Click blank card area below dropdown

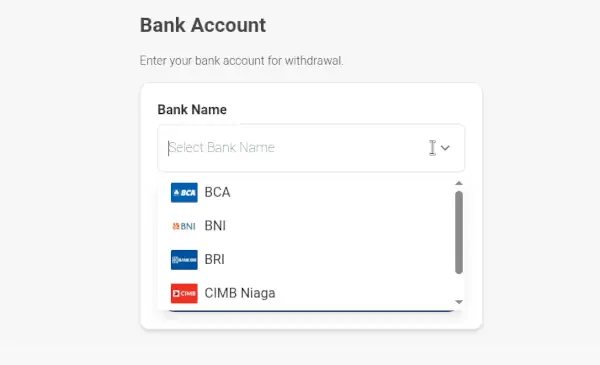[x=311, y=321]
